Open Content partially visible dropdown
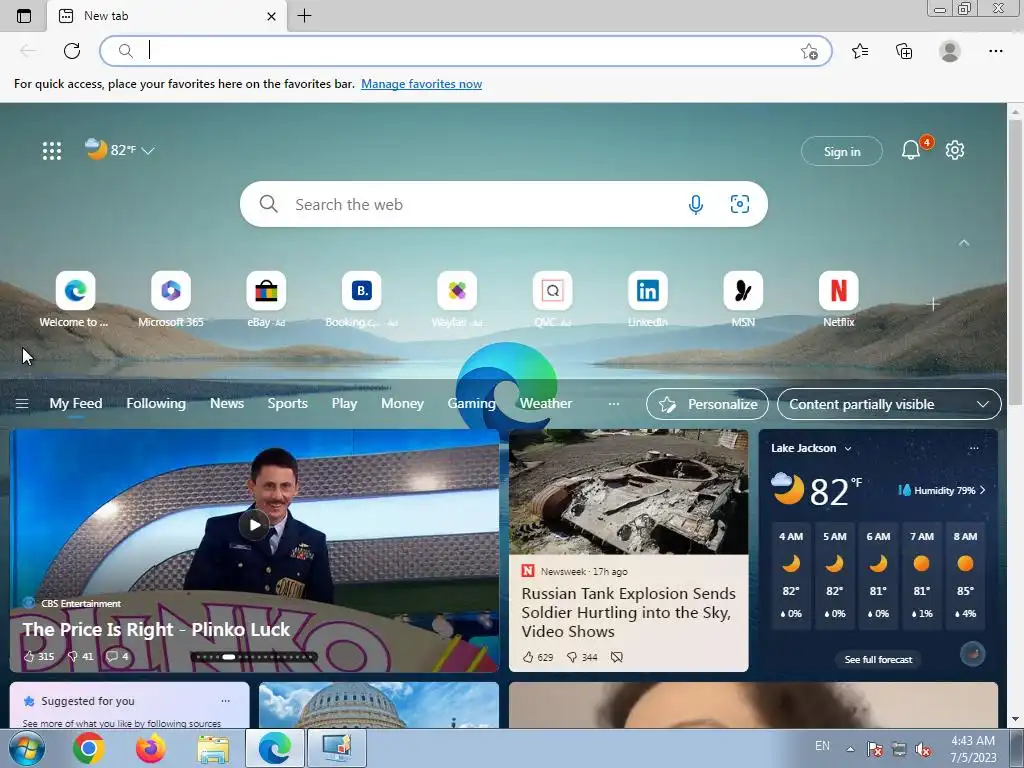Viewport: 1024px width, 768px height. tap(889, 404)
